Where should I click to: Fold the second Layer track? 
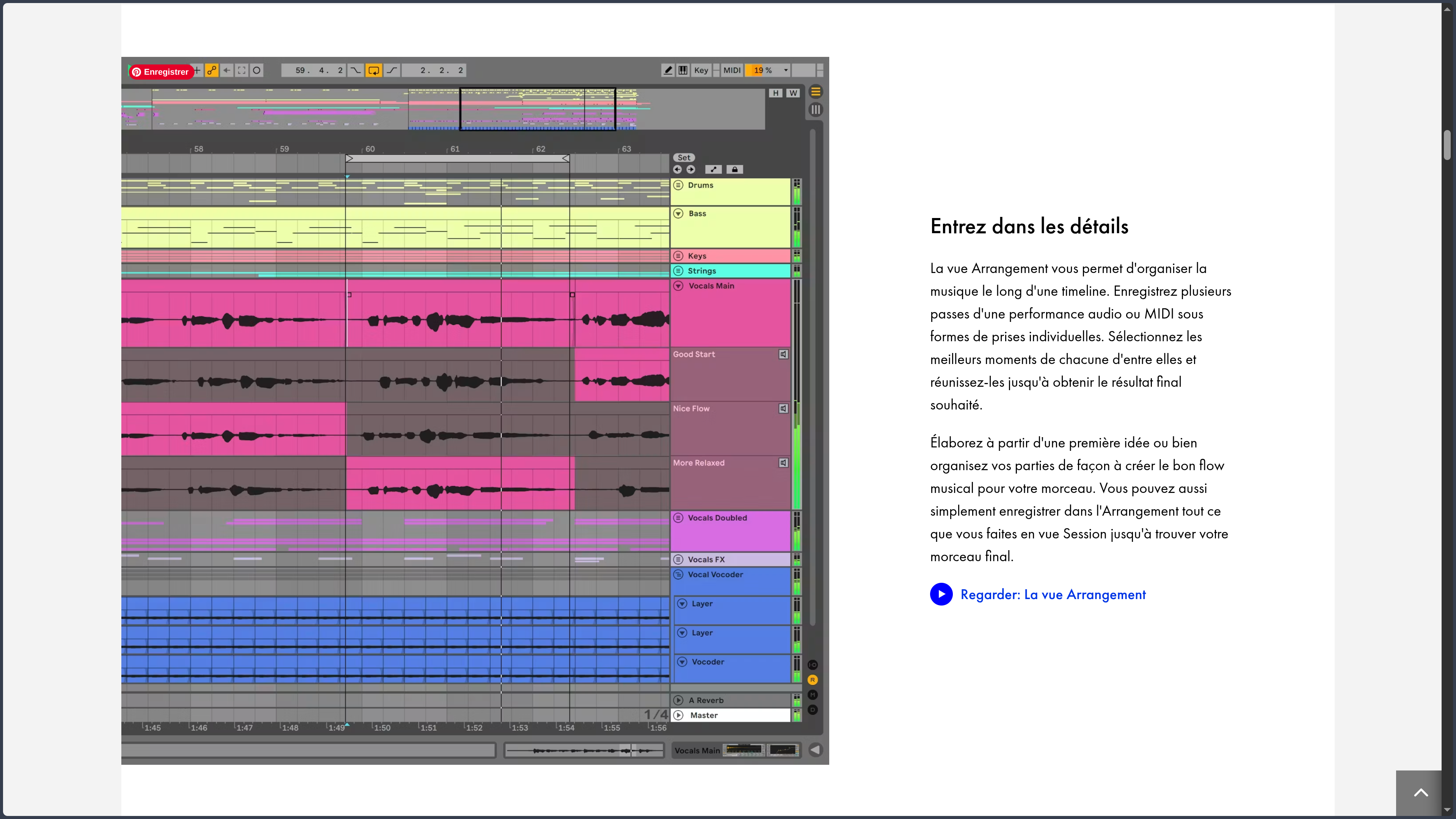tap(682, 633)
